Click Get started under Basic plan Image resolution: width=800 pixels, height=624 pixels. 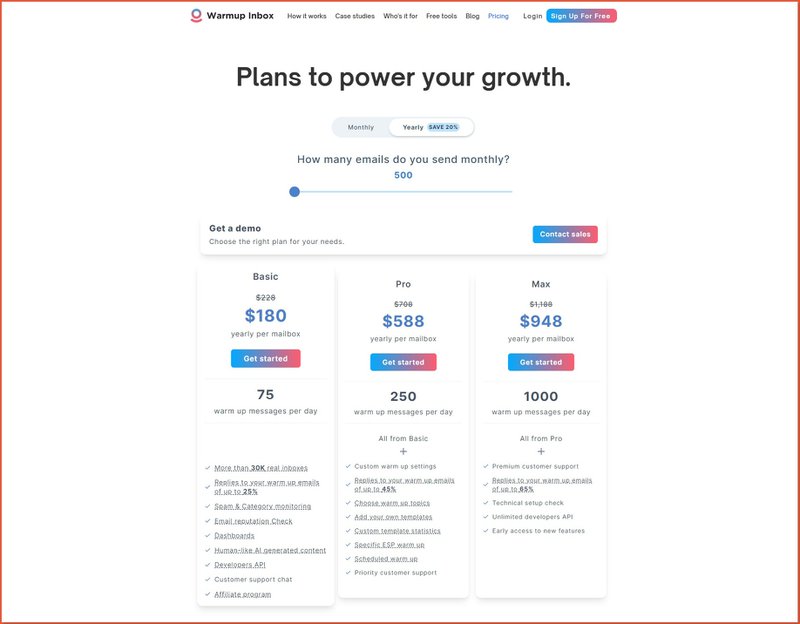click(265, 359)
